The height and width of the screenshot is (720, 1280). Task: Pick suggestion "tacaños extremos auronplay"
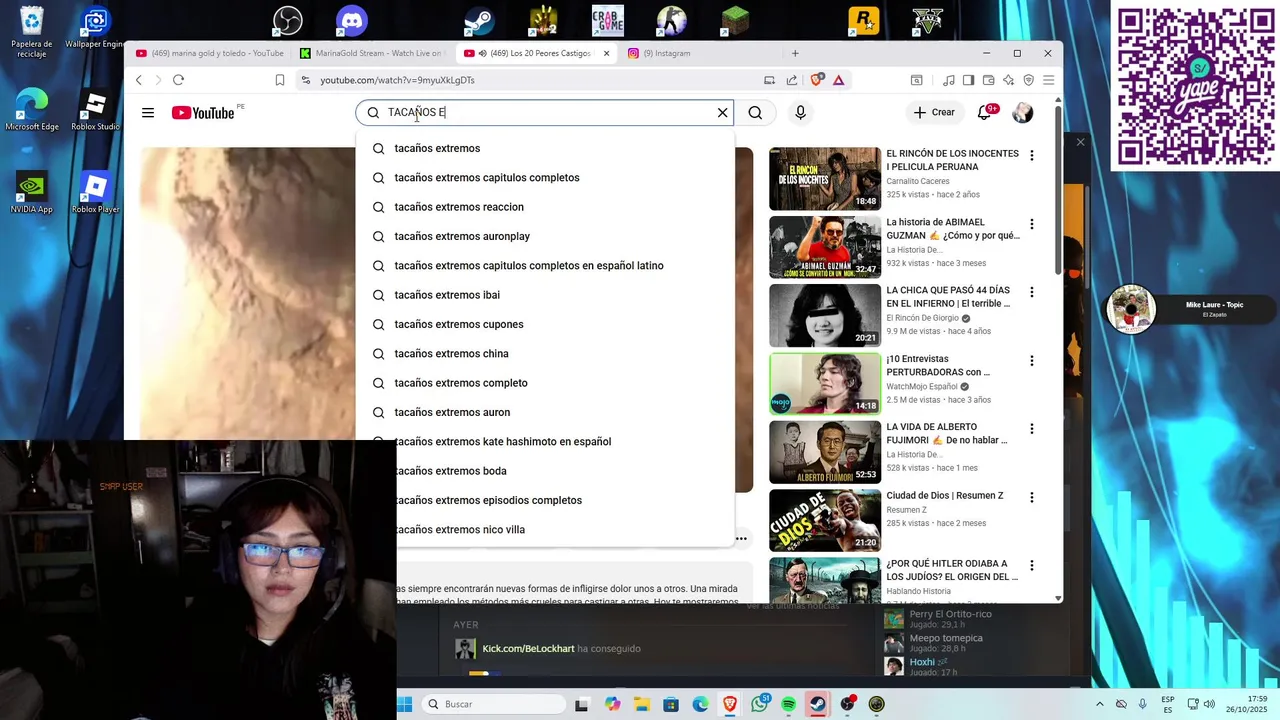[x=545, y=236]
